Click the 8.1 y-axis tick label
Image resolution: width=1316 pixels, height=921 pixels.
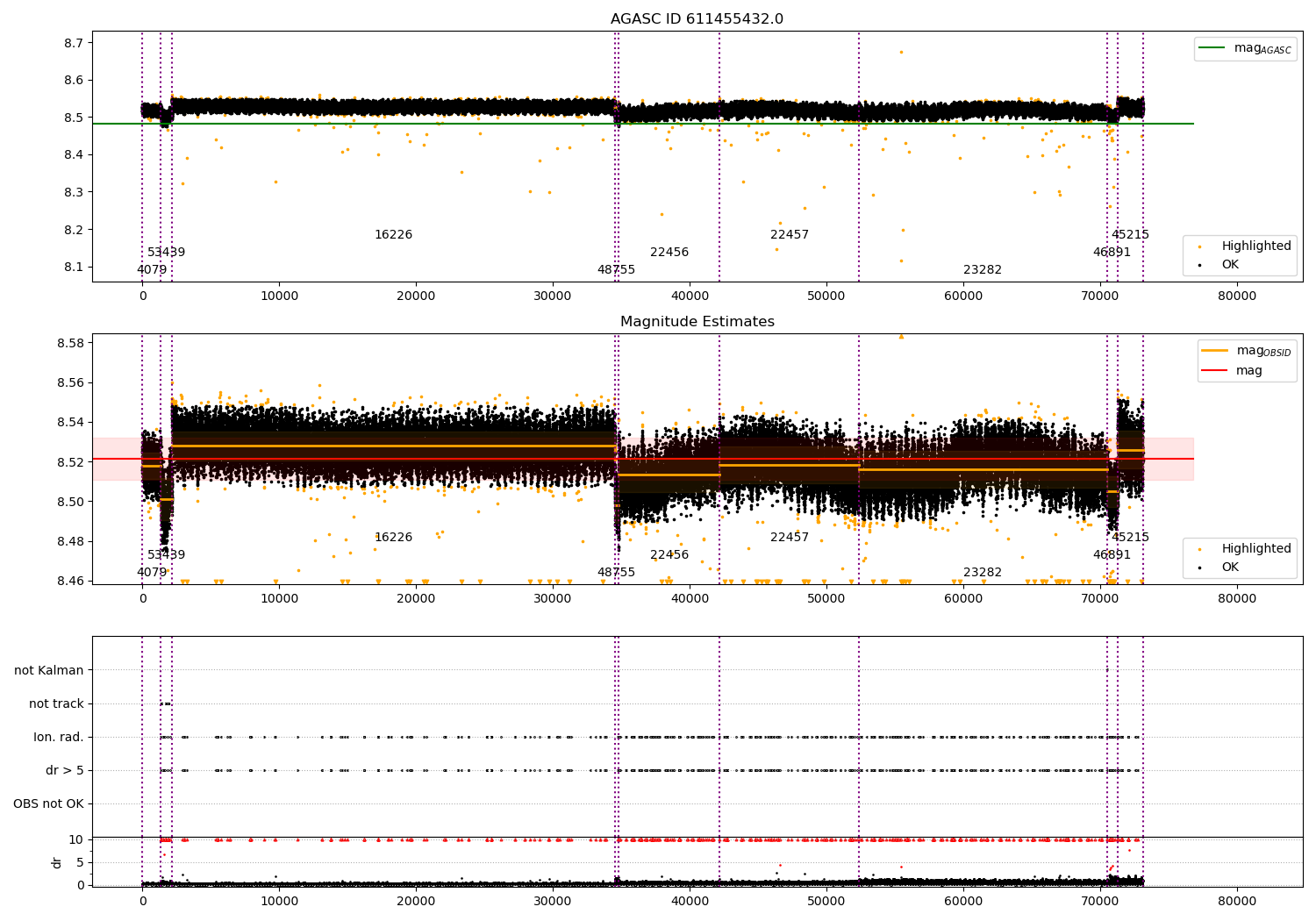[75, 268]
